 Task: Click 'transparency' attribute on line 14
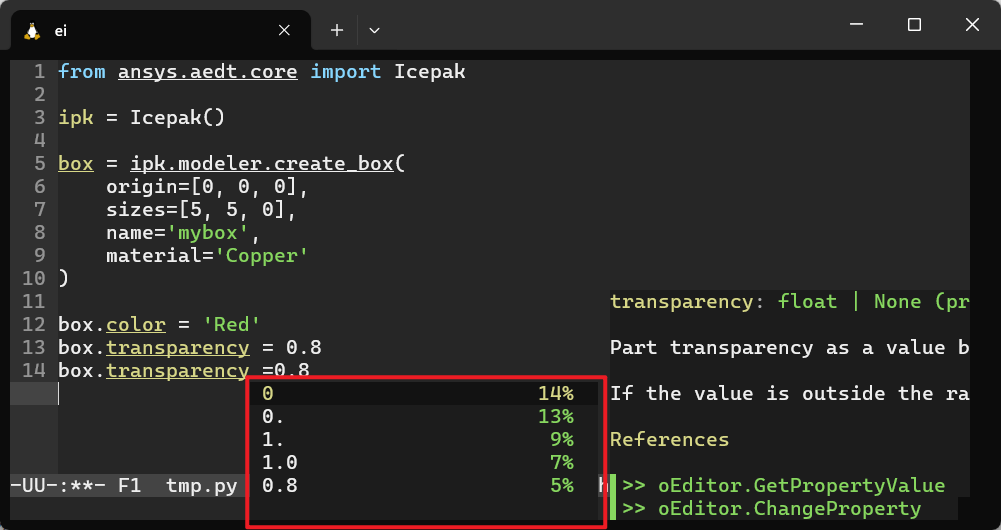(x=177, y=370)
